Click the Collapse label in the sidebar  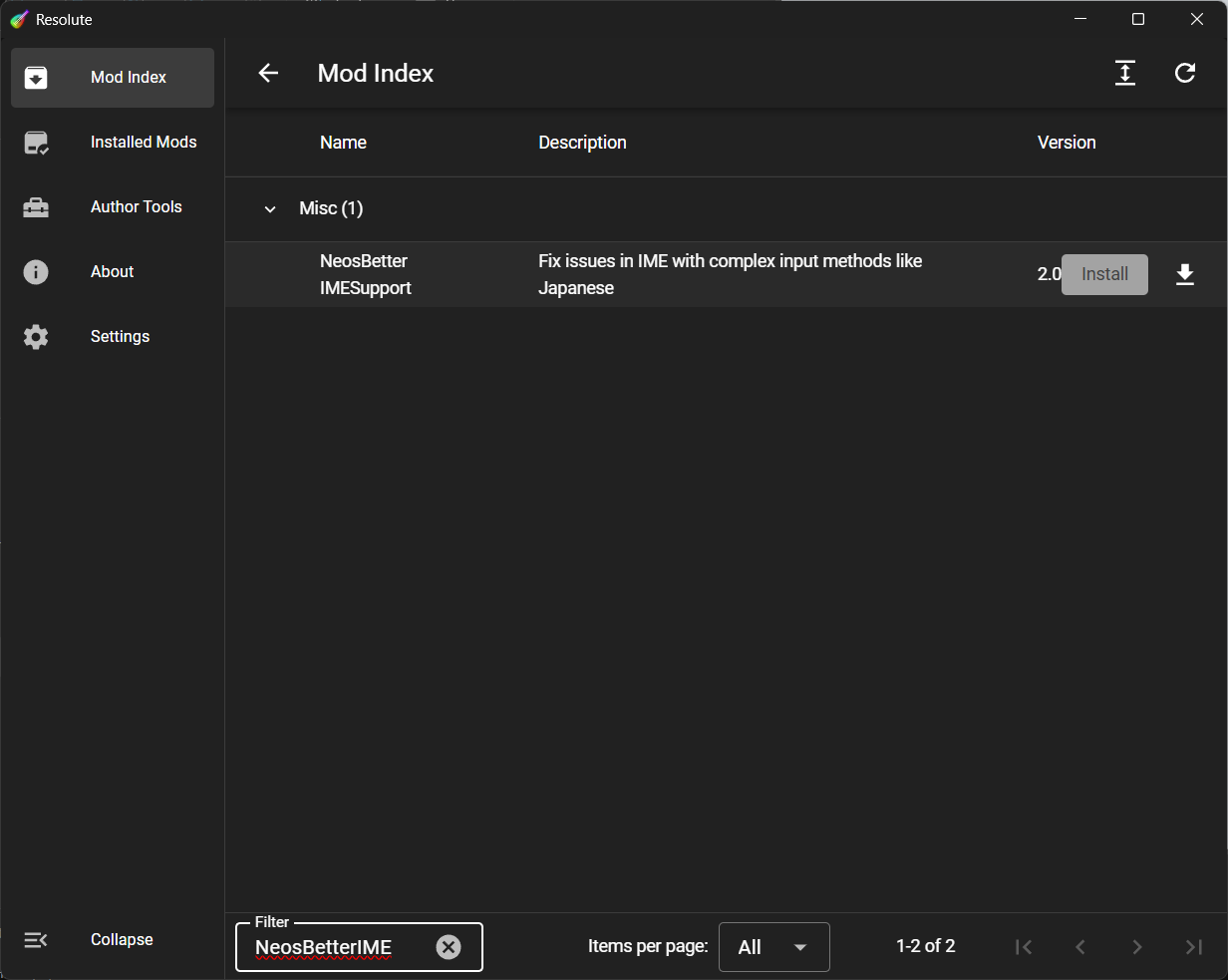122,940
